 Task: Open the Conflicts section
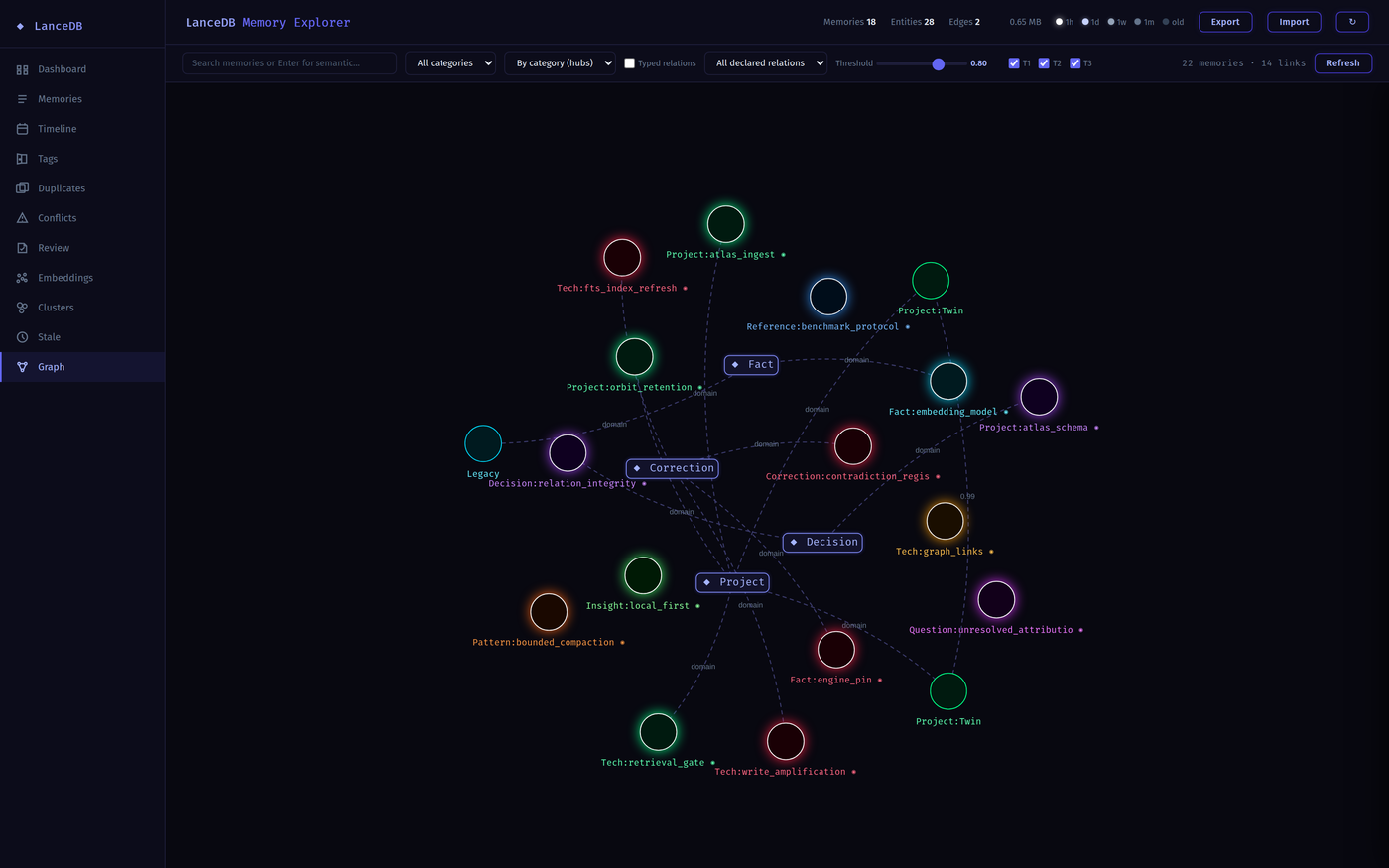(x=82, y=218)
